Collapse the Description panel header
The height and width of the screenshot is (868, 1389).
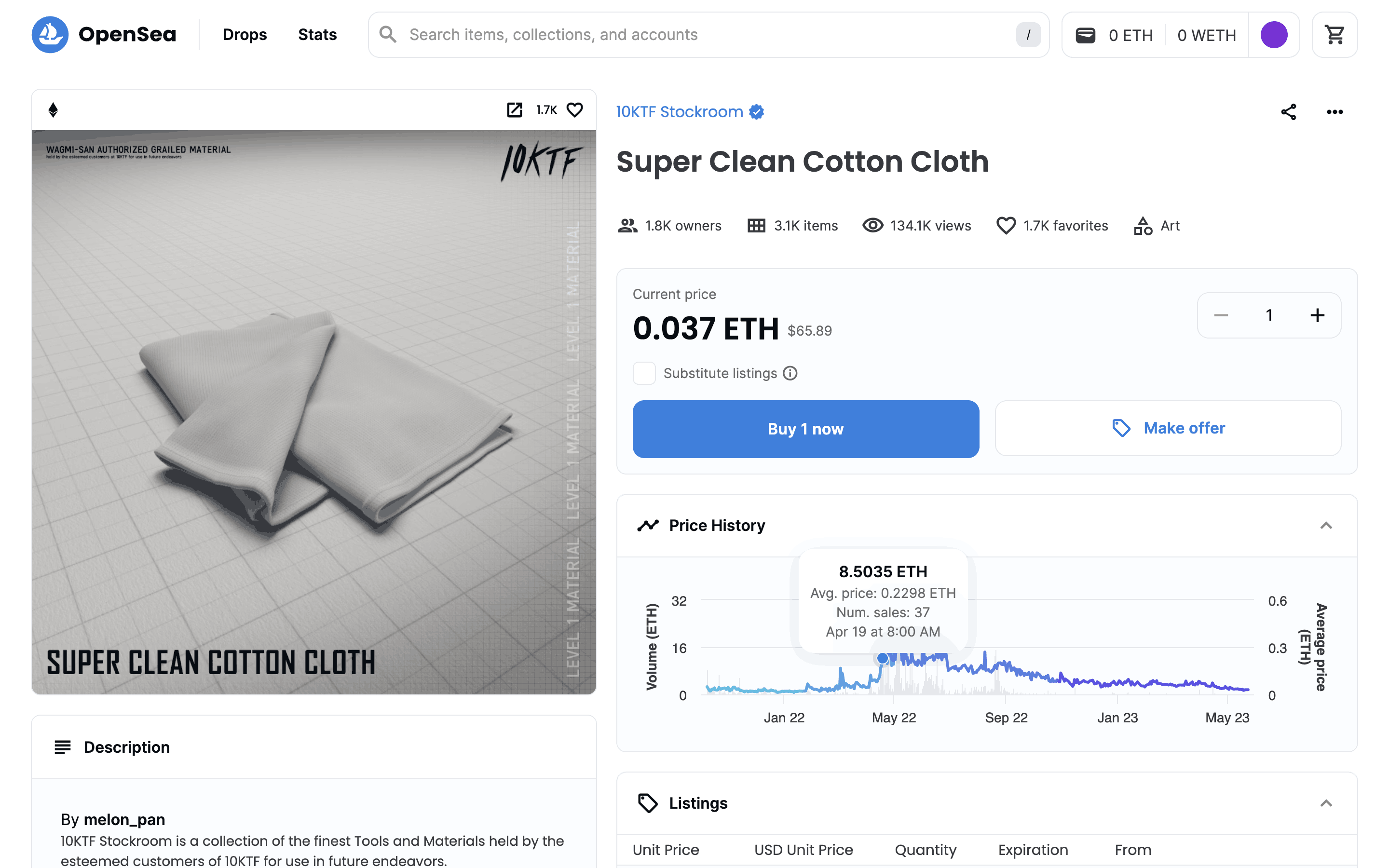(x=126, y=747)
